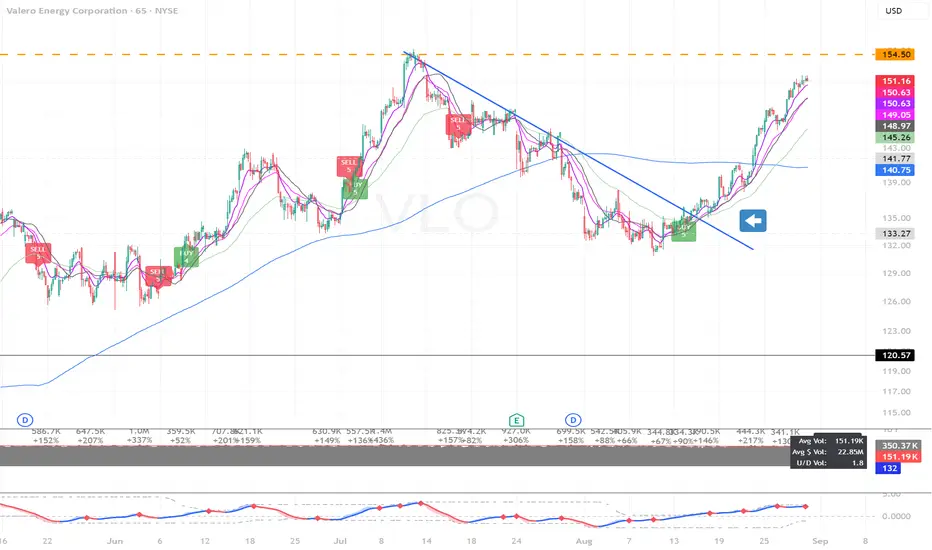The height and width of the screenshot is (550, 932).
Task: Click the +217% volume label
Action: tap(750, 441)
